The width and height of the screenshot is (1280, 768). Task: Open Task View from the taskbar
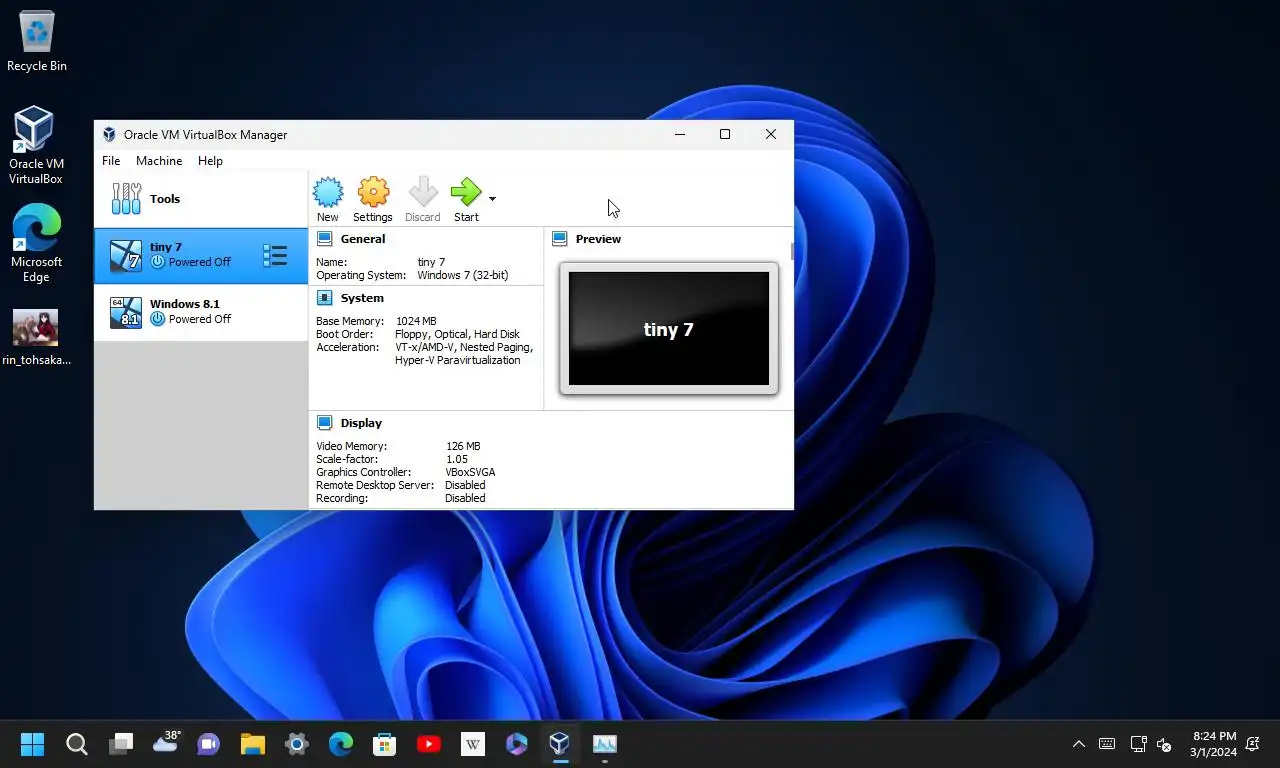pos(121,744)
